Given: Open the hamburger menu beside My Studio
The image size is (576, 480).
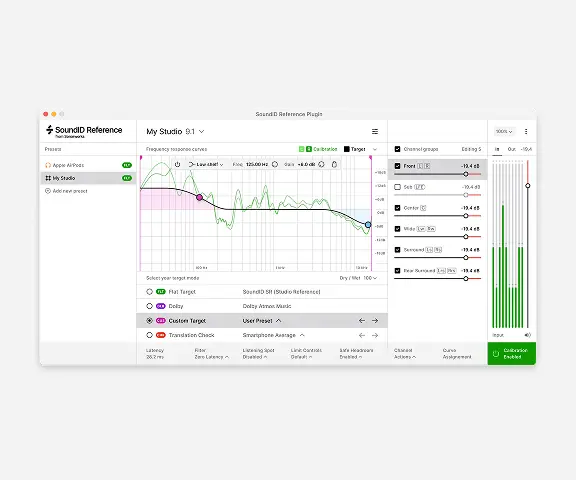Looking at the screenshot, I should (x=375, y=131).
